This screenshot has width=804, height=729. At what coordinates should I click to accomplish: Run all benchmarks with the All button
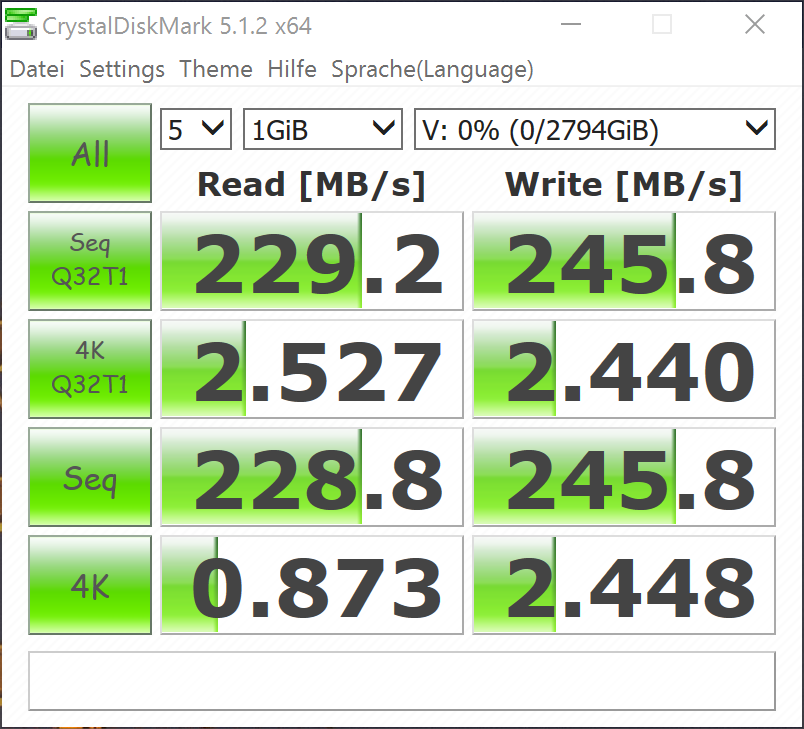point(90,153)
